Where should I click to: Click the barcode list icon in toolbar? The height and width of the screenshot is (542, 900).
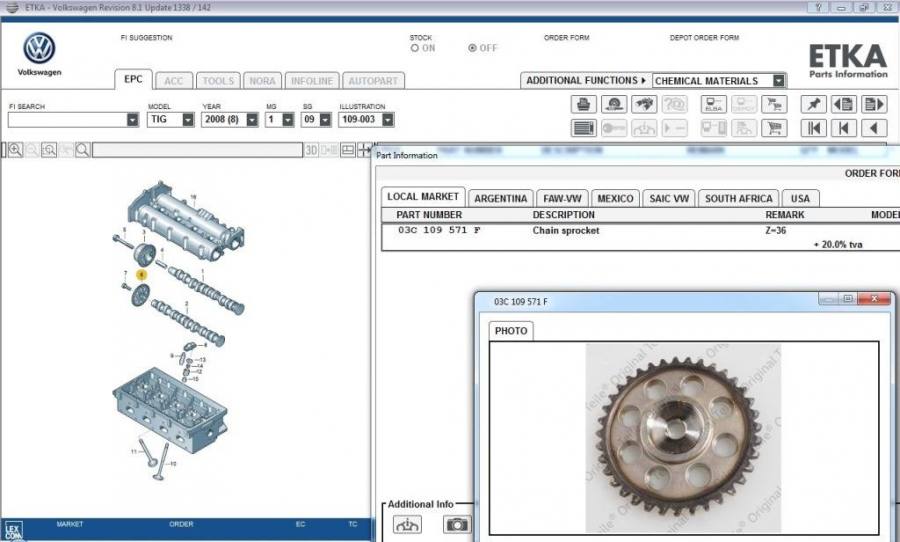pyautogui.click(x=584, y=128)
